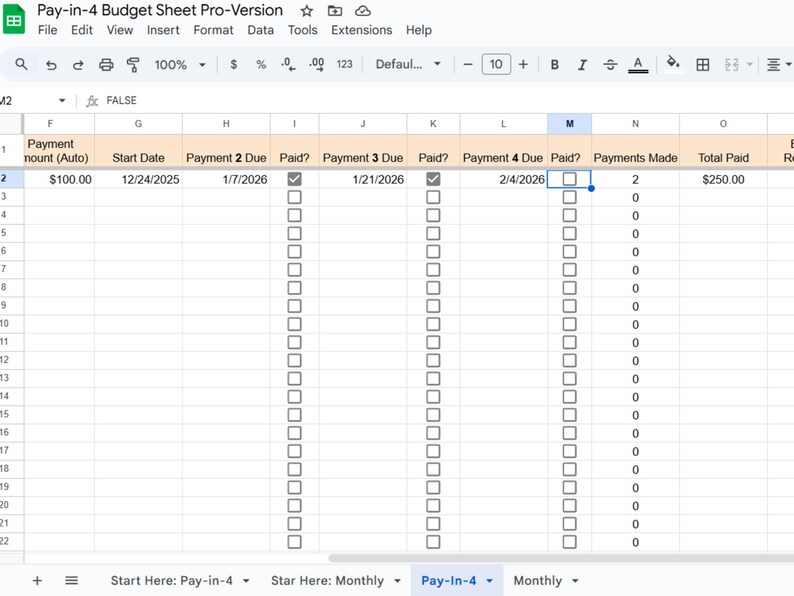This screenshot has width=794, height=596.
Task: Show all sheets list
Action: tap(71, 580)
